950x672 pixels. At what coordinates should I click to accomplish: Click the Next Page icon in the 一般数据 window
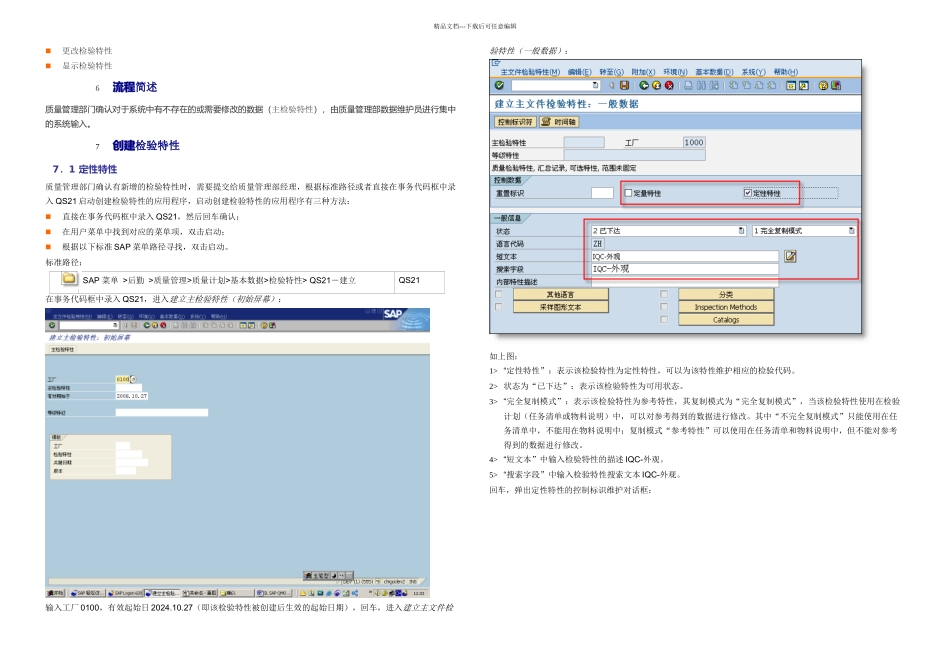tap(759, 85)
